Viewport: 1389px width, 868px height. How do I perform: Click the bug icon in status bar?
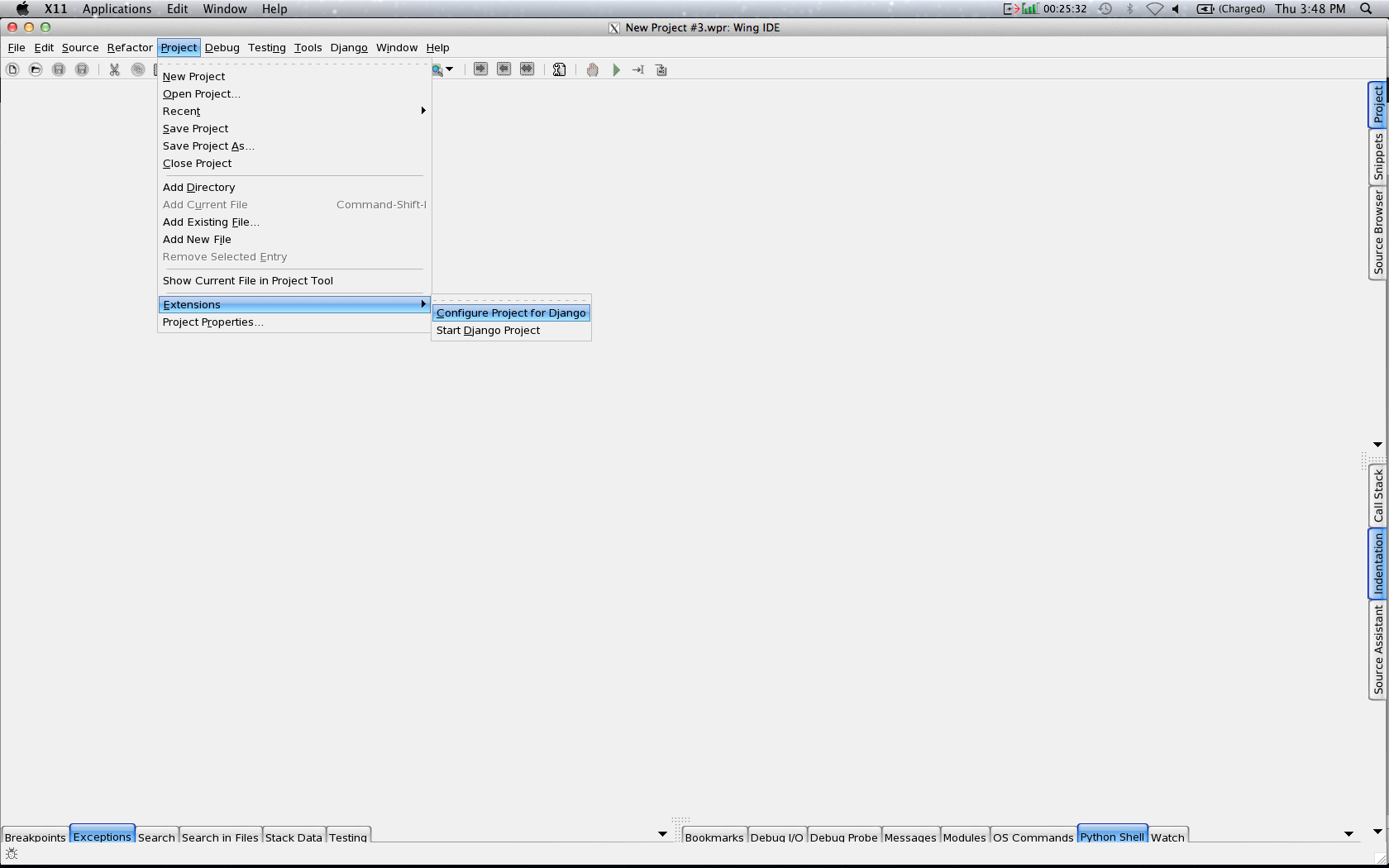(12, 854)
